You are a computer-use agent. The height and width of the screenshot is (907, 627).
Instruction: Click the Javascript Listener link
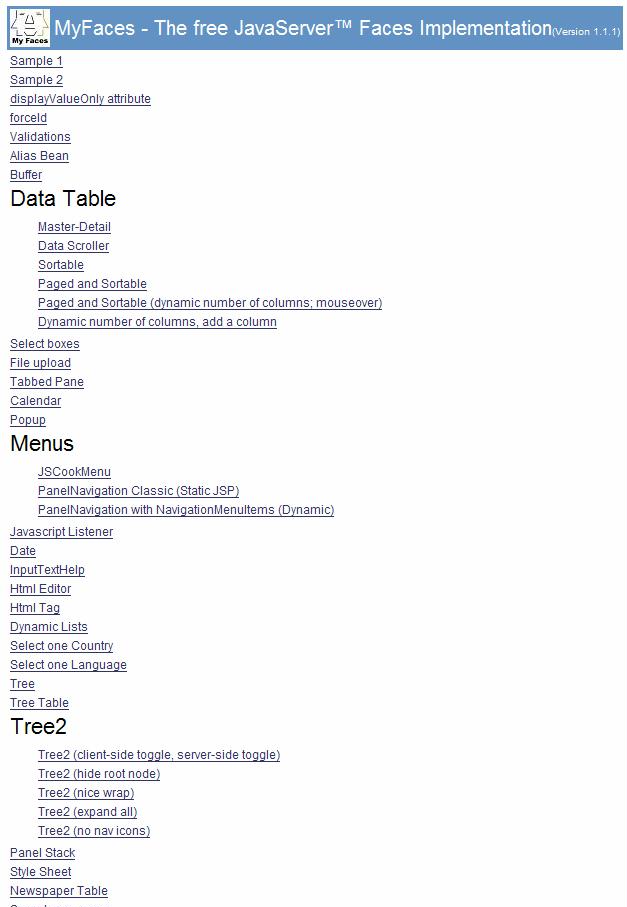point(61,532)
